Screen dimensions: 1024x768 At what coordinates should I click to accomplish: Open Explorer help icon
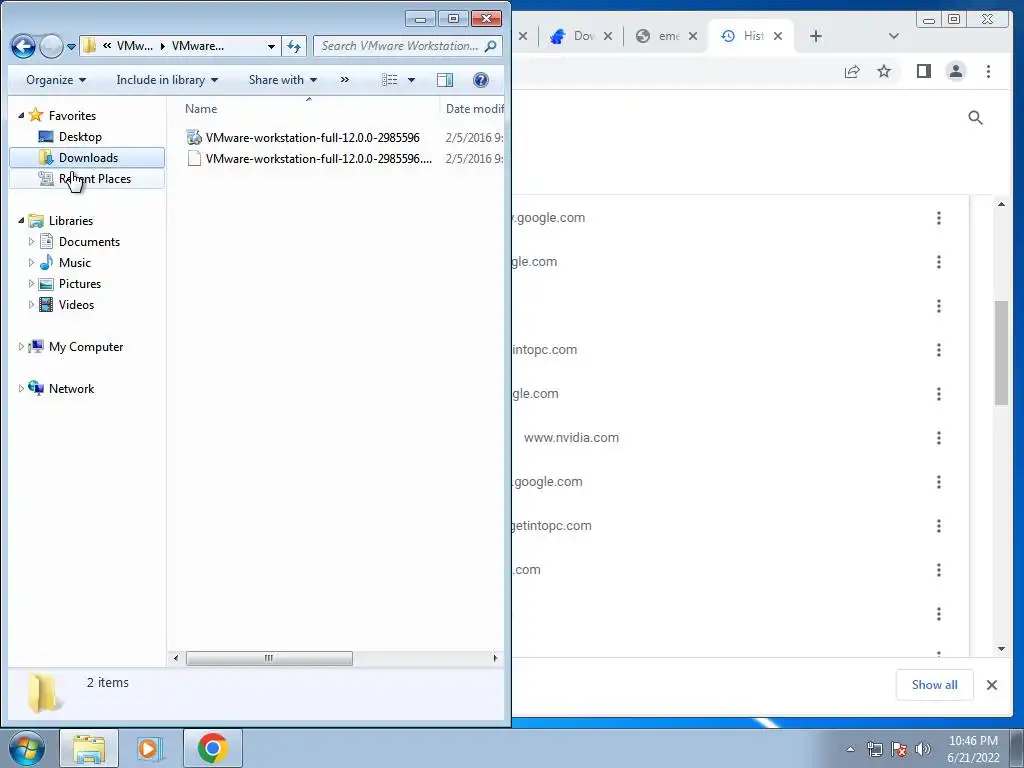(481, 80)
